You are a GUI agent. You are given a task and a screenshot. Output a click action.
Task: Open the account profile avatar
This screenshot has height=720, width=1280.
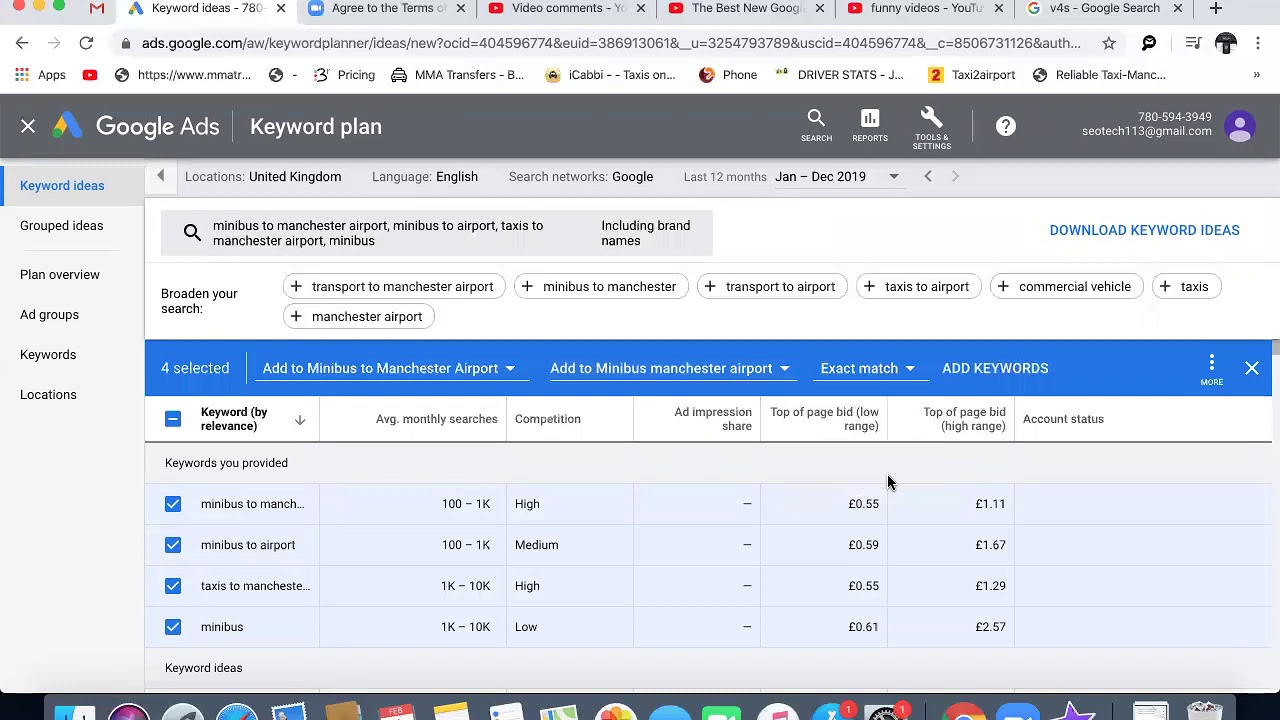[1240, 126]
